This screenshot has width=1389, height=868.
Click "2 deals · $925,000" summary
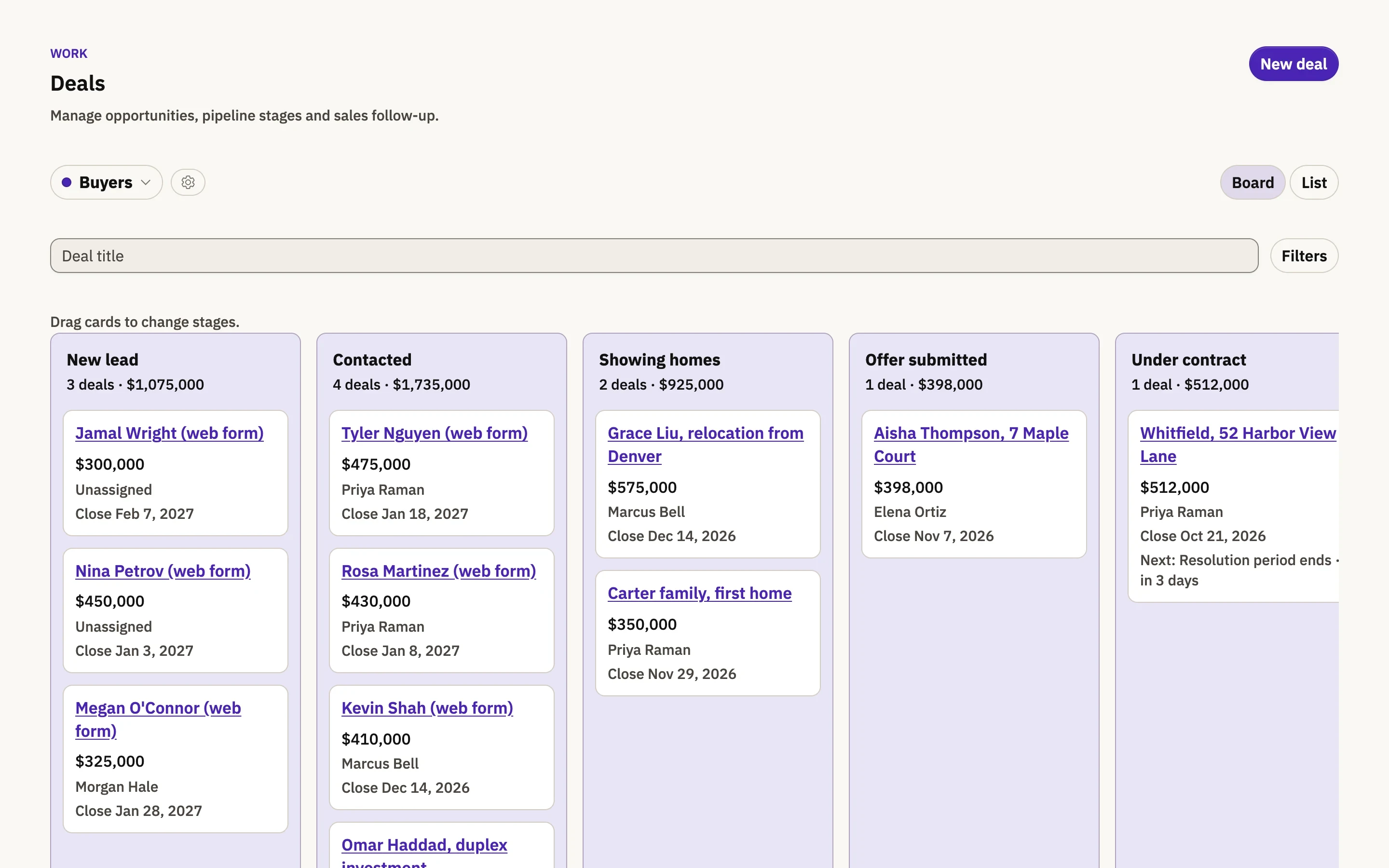click(661, 385)
